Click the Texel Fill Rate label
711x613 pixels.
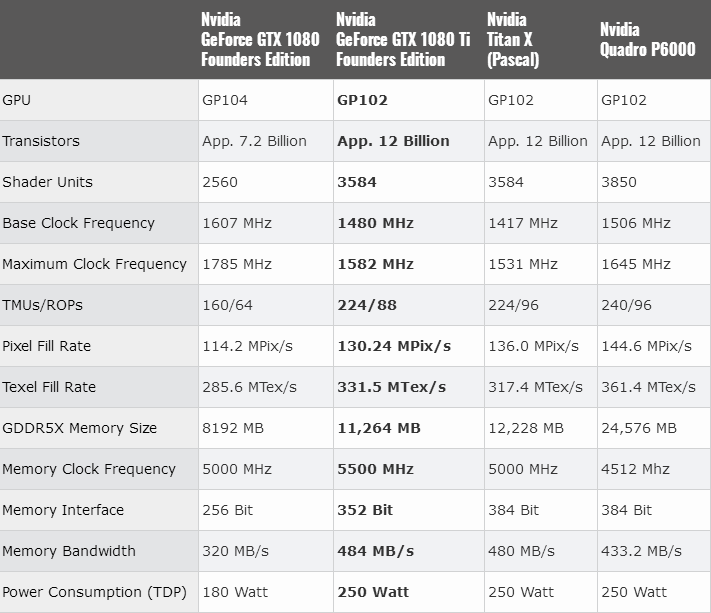pyautogui.click(x=47, y=387)
